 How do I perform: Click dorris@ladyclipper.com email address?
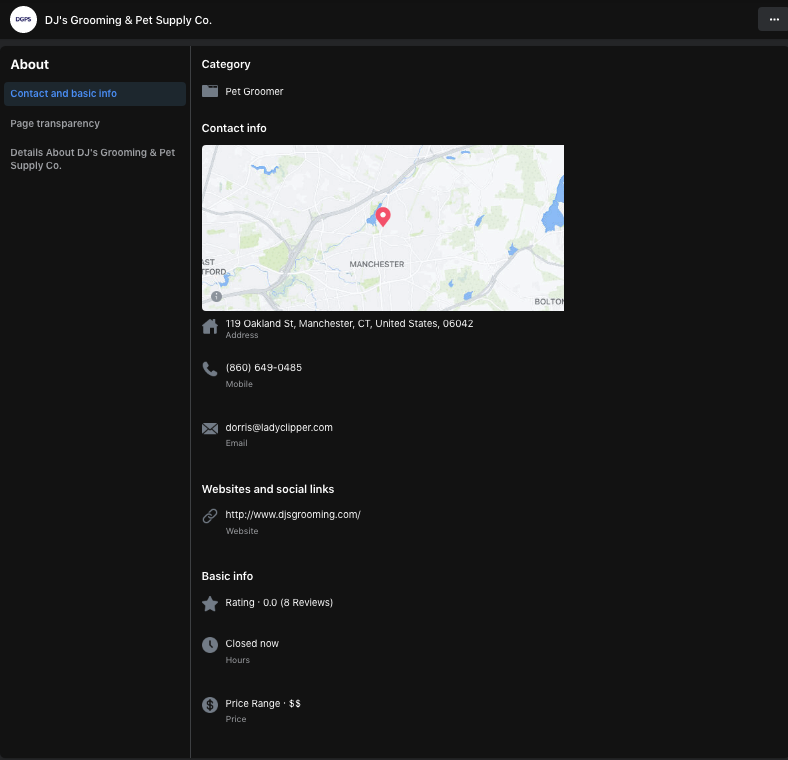[x=279, y=428]
